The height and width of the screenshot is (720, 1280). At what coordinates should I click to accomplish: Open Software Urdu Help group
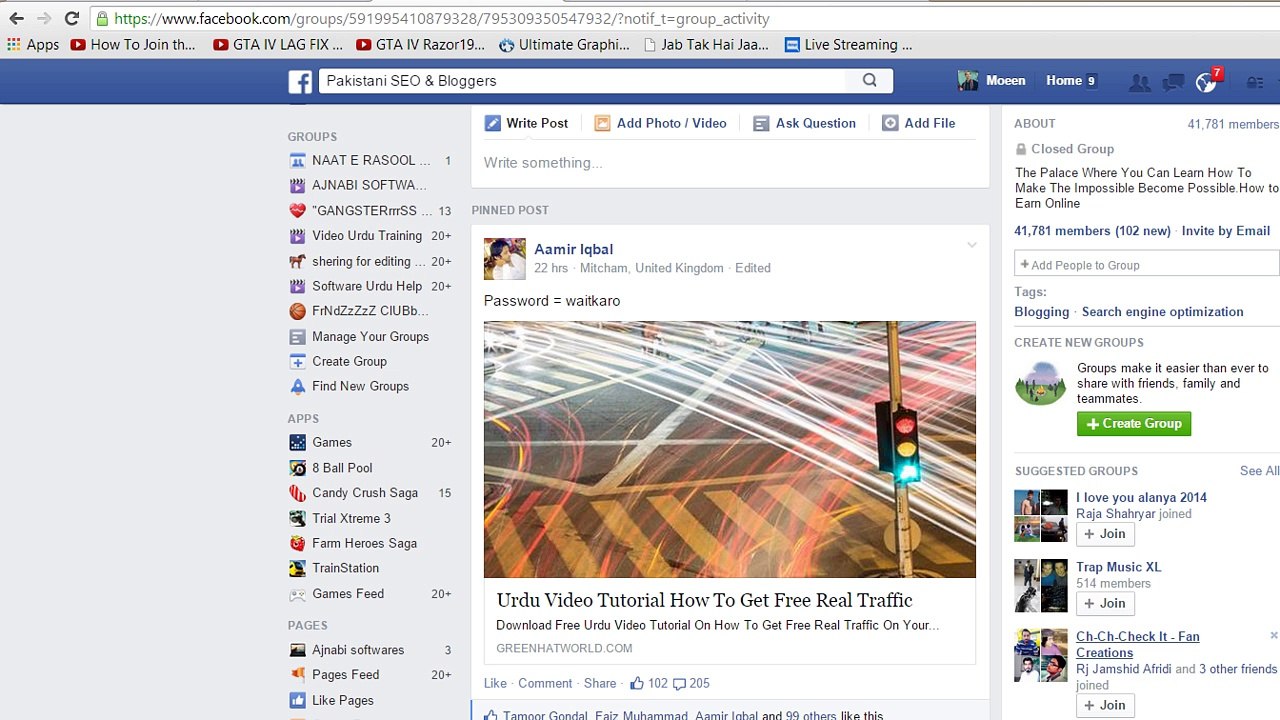pyautogui.click(x=367, y=286)
